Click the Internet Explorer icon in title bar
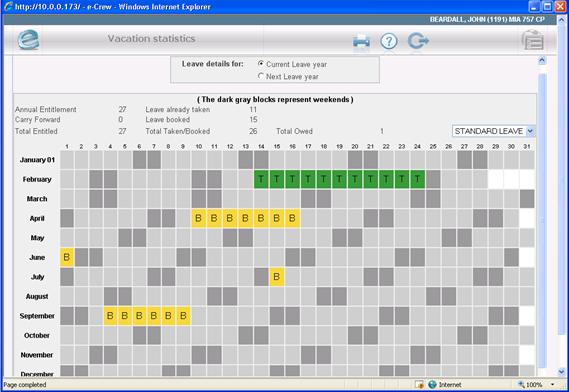569x392 pixels. click(x=8, y=7)
